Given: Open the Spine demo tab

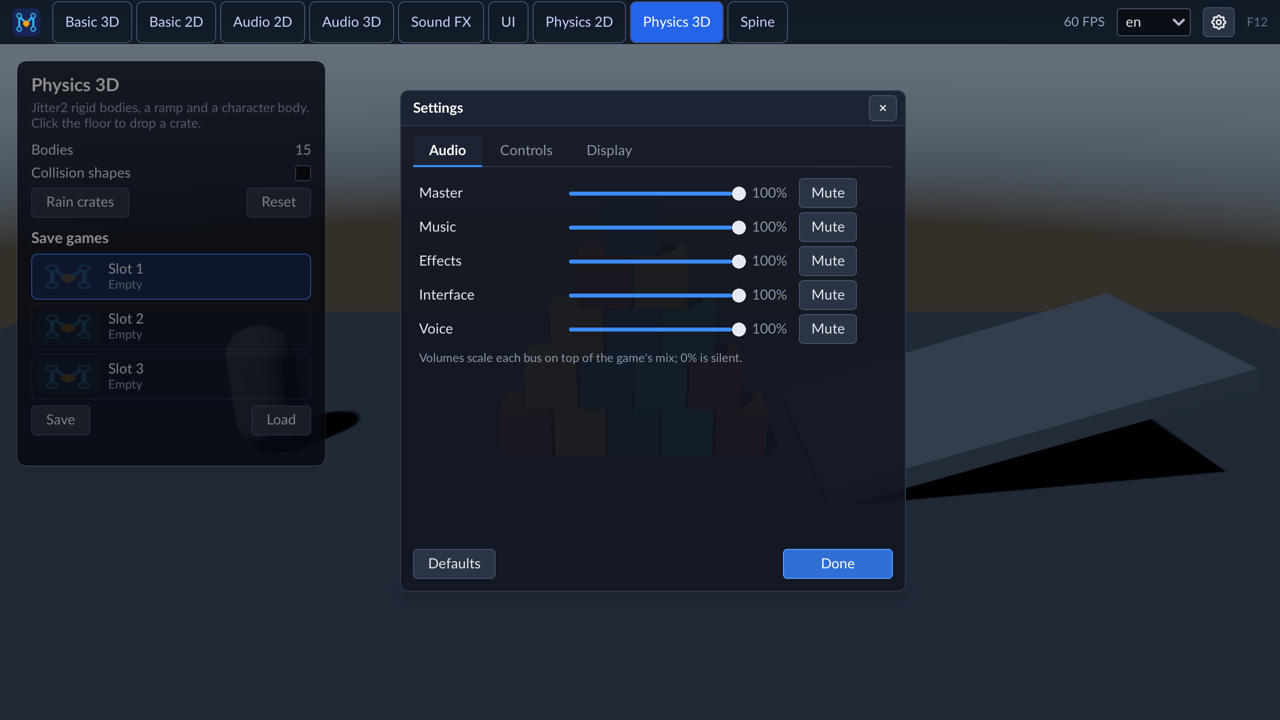Looking at the screenshot, I should [x=757, y=22].
